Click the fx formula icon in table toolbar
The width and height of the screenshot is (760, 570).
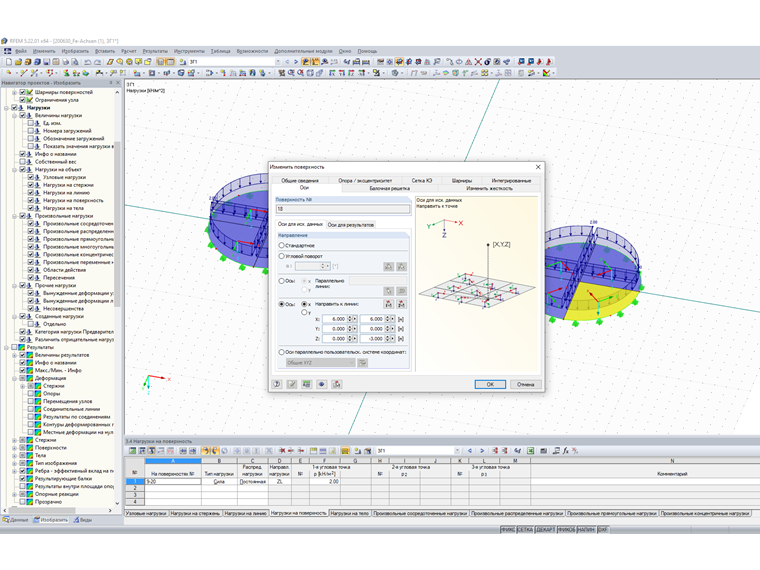click(566, 451)
